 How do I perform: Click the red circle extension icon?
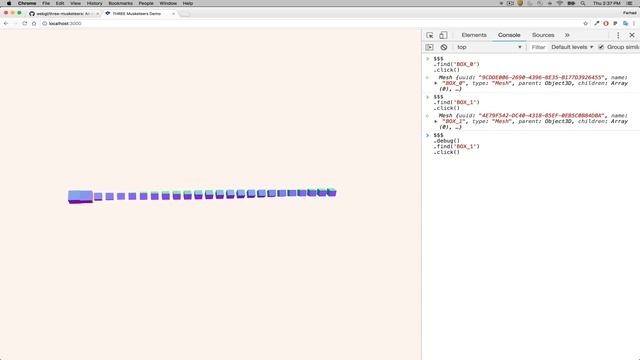[606, 24]
